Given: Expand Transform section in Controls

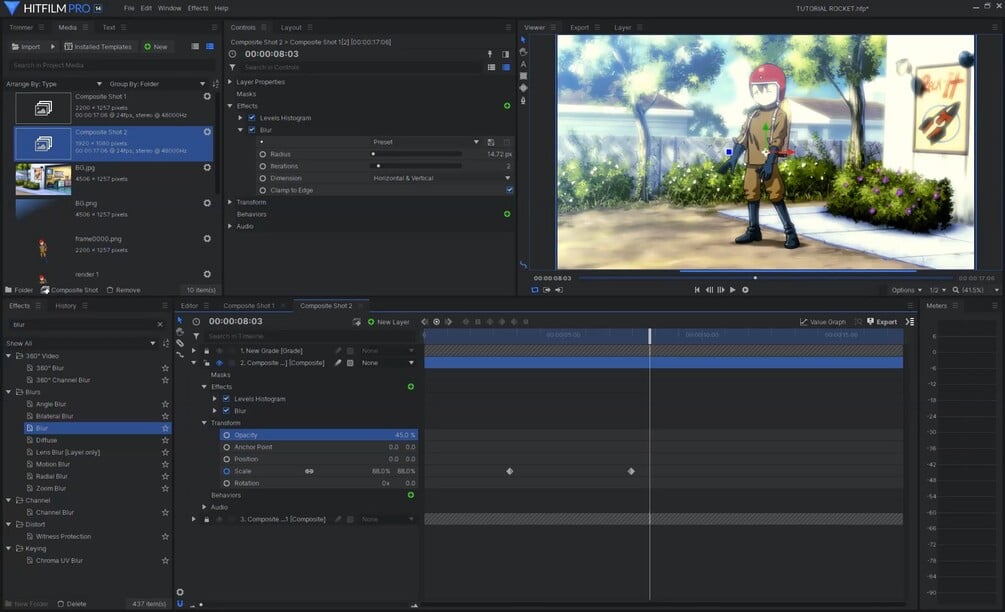Looking at the screenshot, I should coord(230,203).
